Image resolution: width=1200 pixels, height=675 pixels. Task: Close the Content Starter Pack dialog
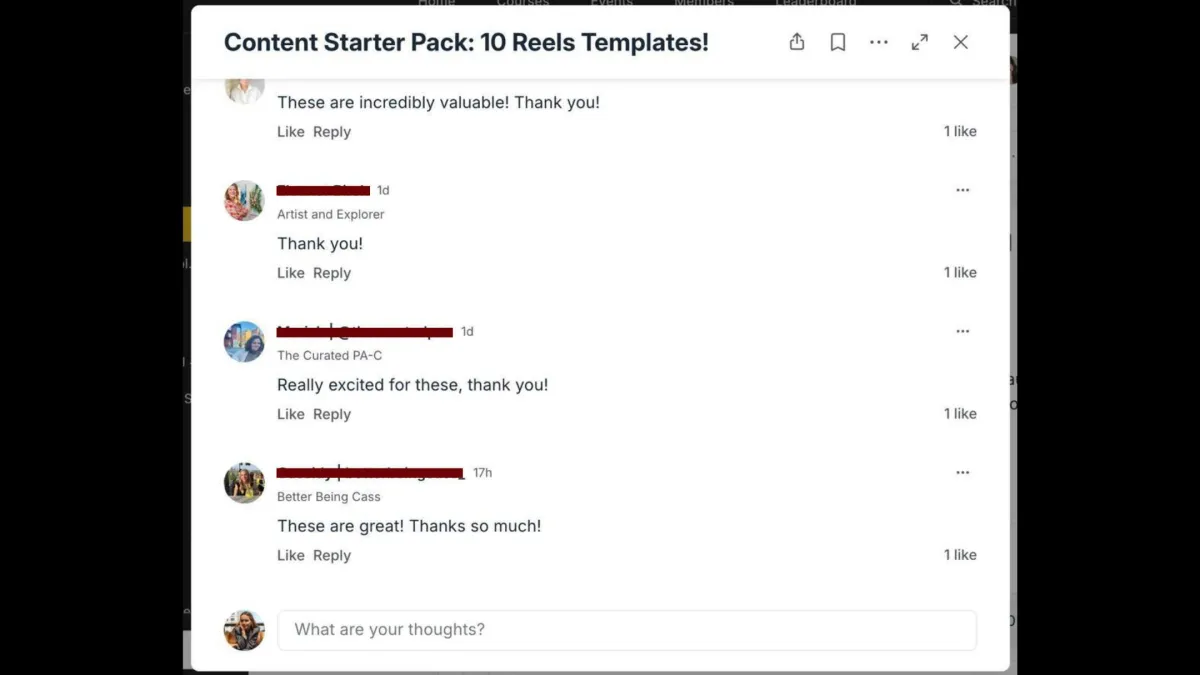coord(961,42)
